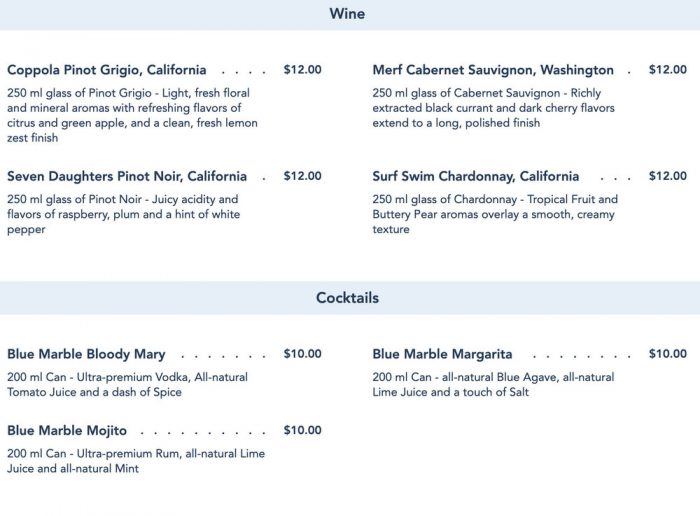Click the Wine section header
Image resolution: width=700 pixels, height=516 pixels.
click(347, 15)
